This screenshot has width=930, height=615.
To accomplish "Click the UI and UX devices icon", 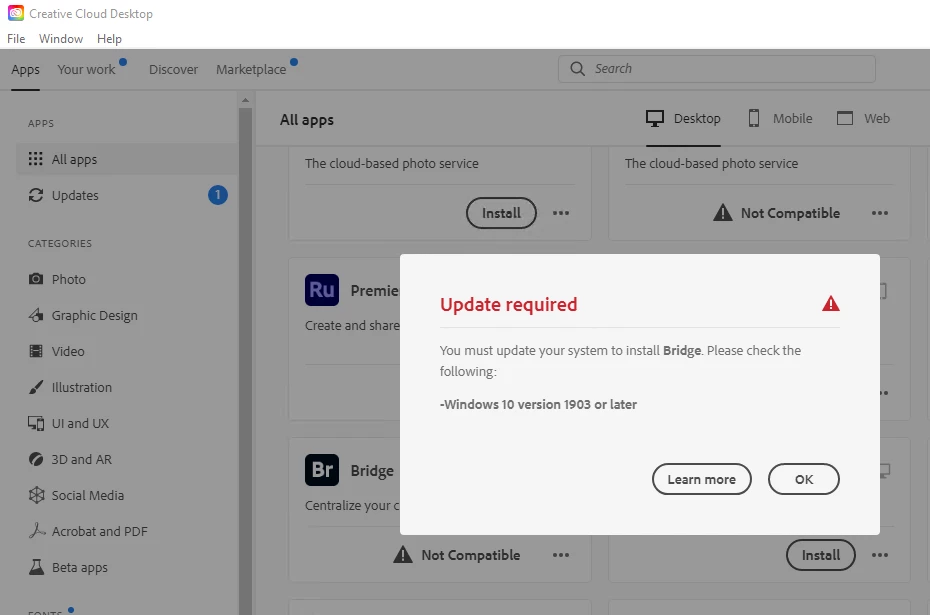I will [36, 423].
